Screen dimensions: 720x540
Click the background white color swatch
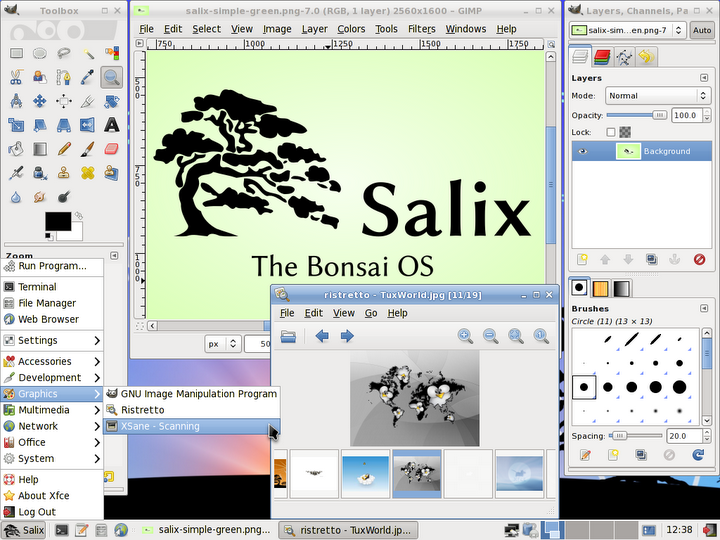tap(76, 234)
